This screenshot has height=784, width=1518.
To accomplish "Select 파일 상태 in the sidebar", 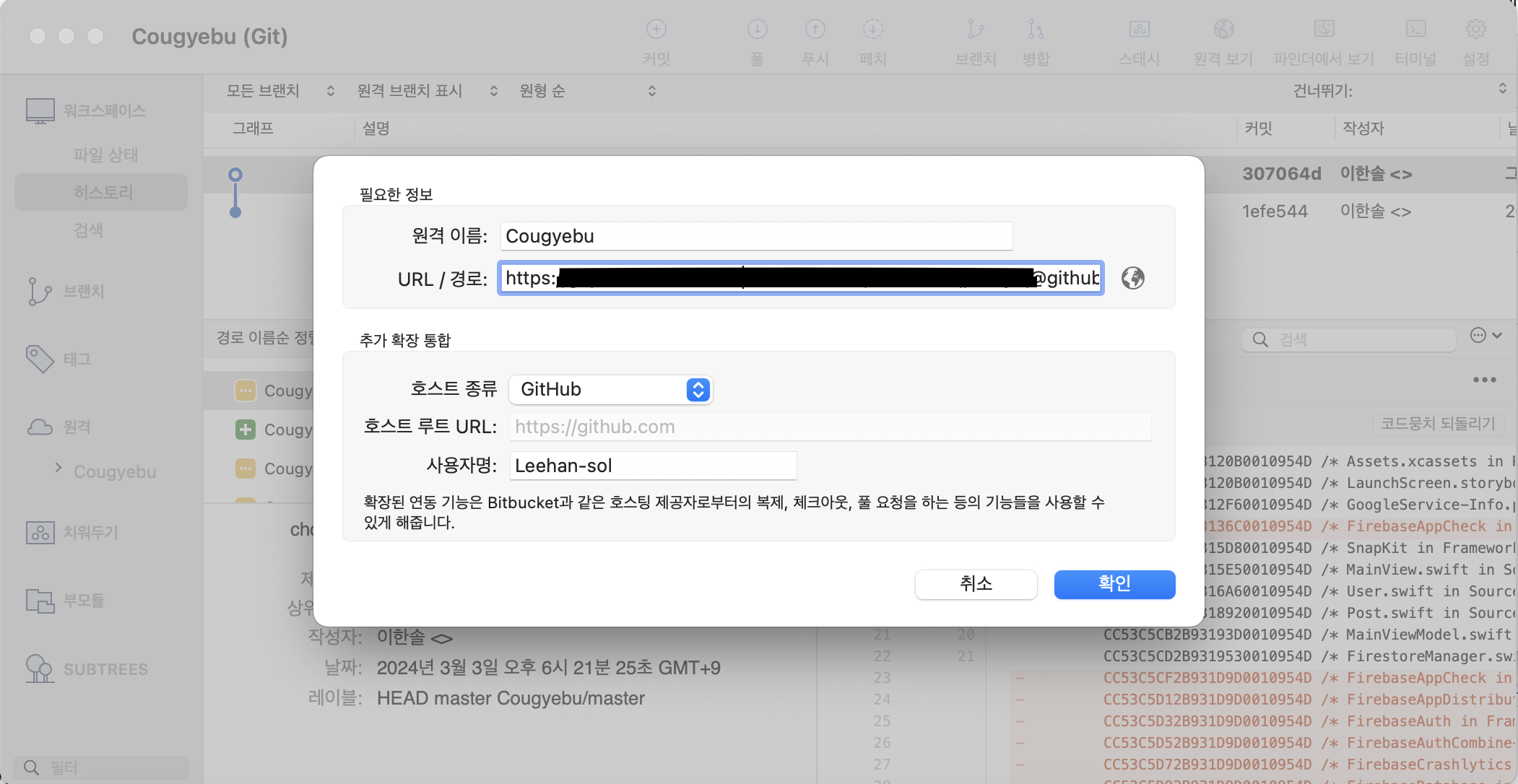I will pyautogui.click(x=105, y=154).
